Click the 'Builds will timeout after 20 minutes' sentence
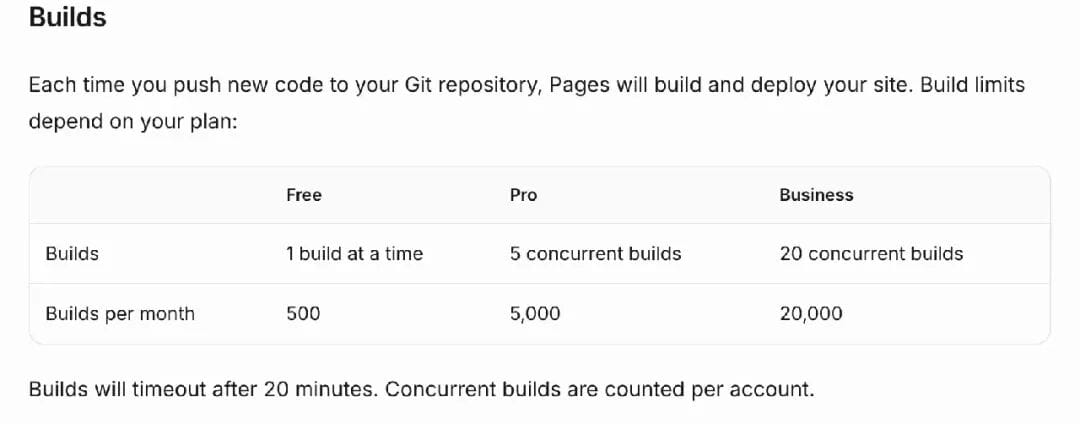The width and height of the screenshot is (1080, 424). [204, 390]
